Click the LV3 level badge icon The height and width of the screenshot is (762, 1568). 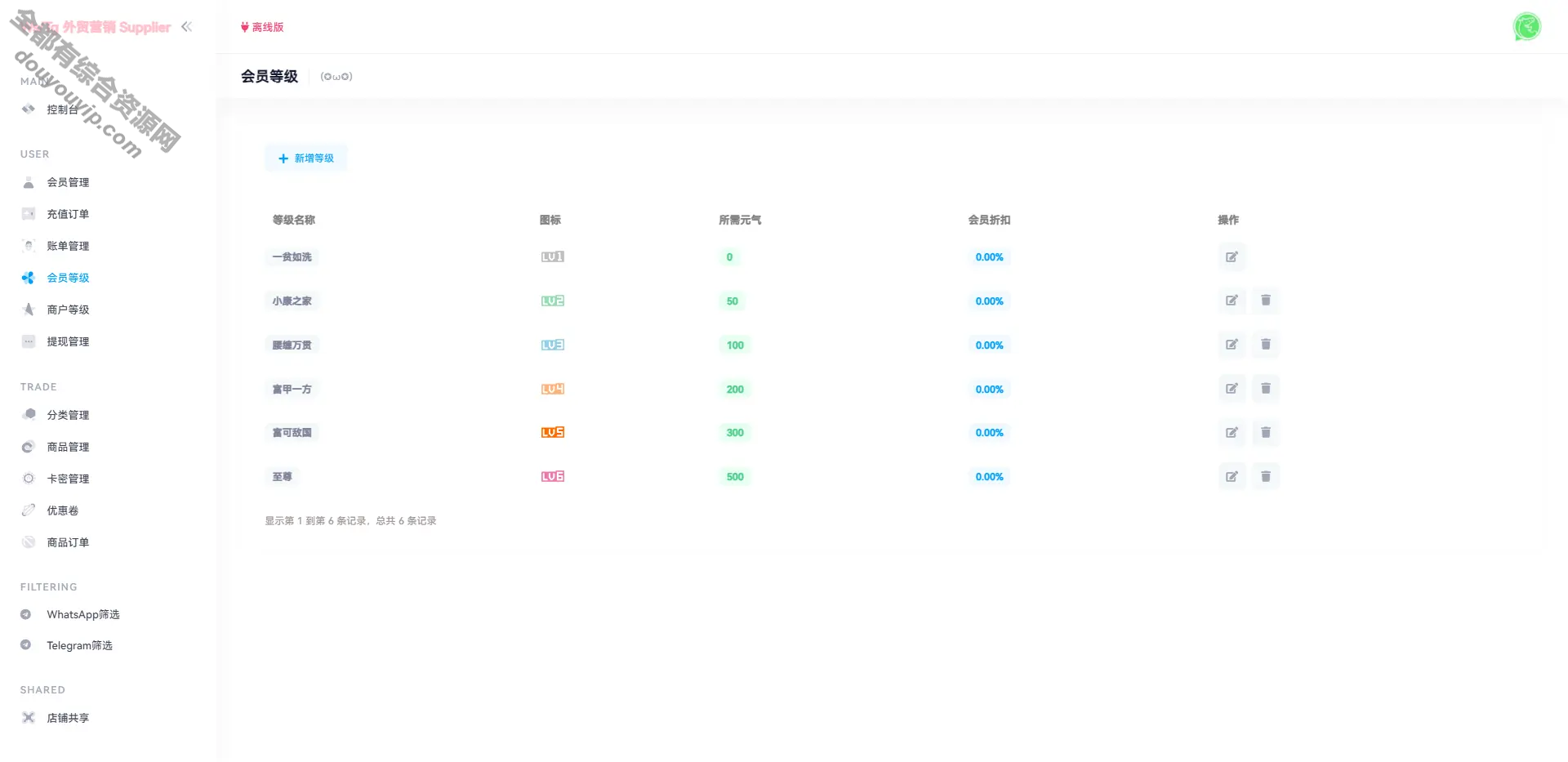[553, 345]
